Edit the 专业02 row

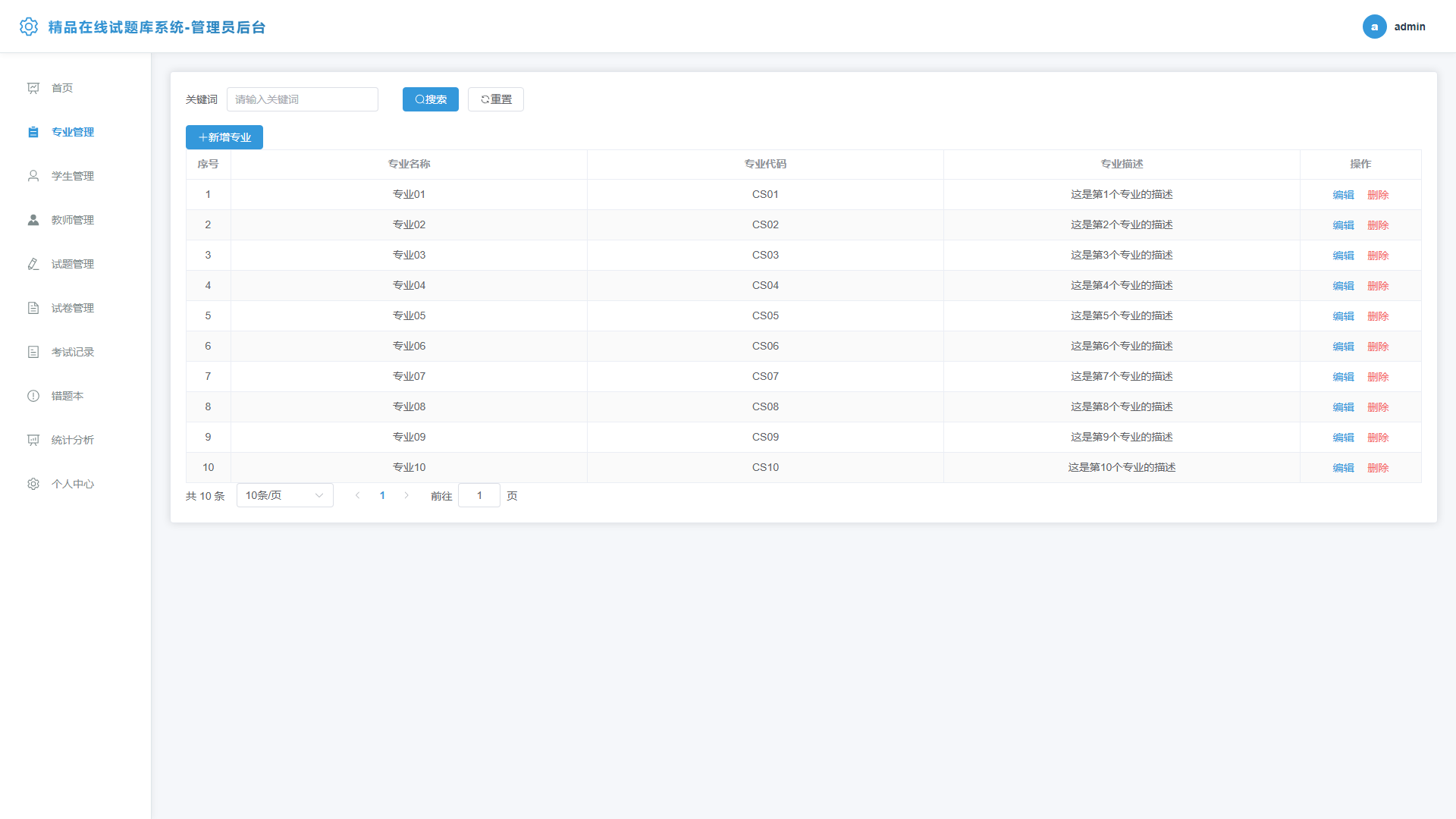coord(1343,225)
